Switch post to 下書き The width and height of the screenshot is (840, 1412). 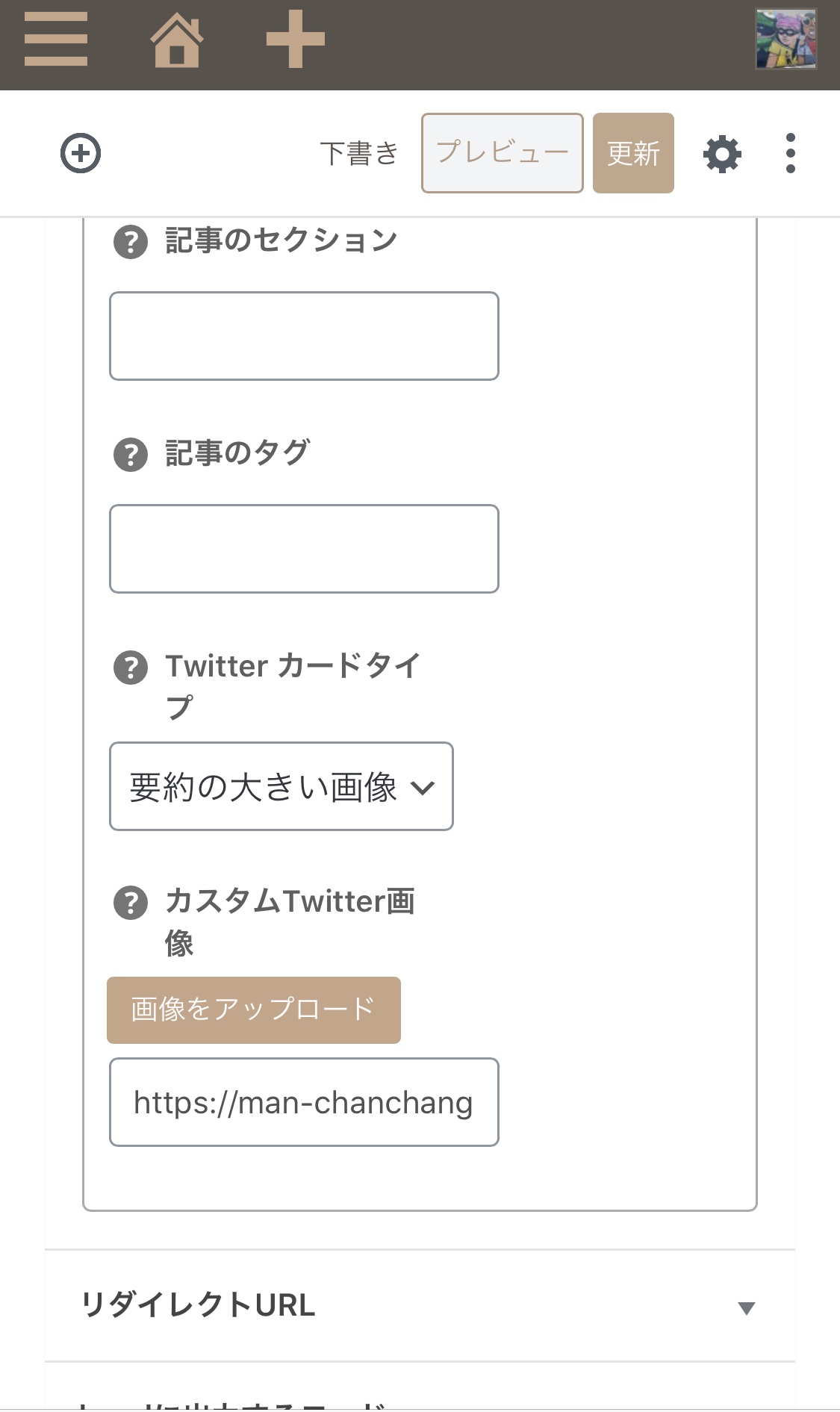[x=359, y=153]
